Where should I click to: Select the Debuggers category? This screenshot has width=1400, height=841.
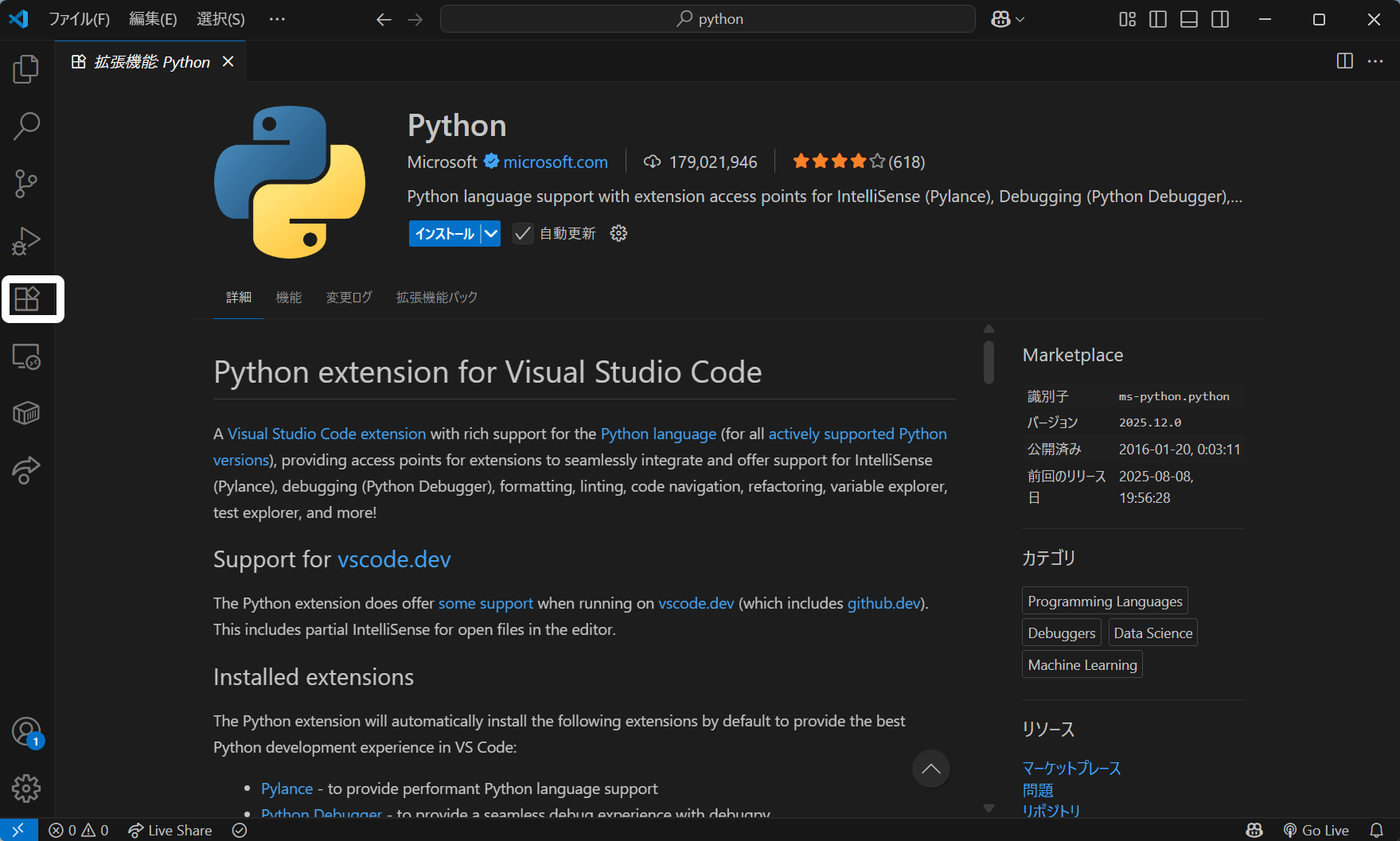coord(1062,633)
